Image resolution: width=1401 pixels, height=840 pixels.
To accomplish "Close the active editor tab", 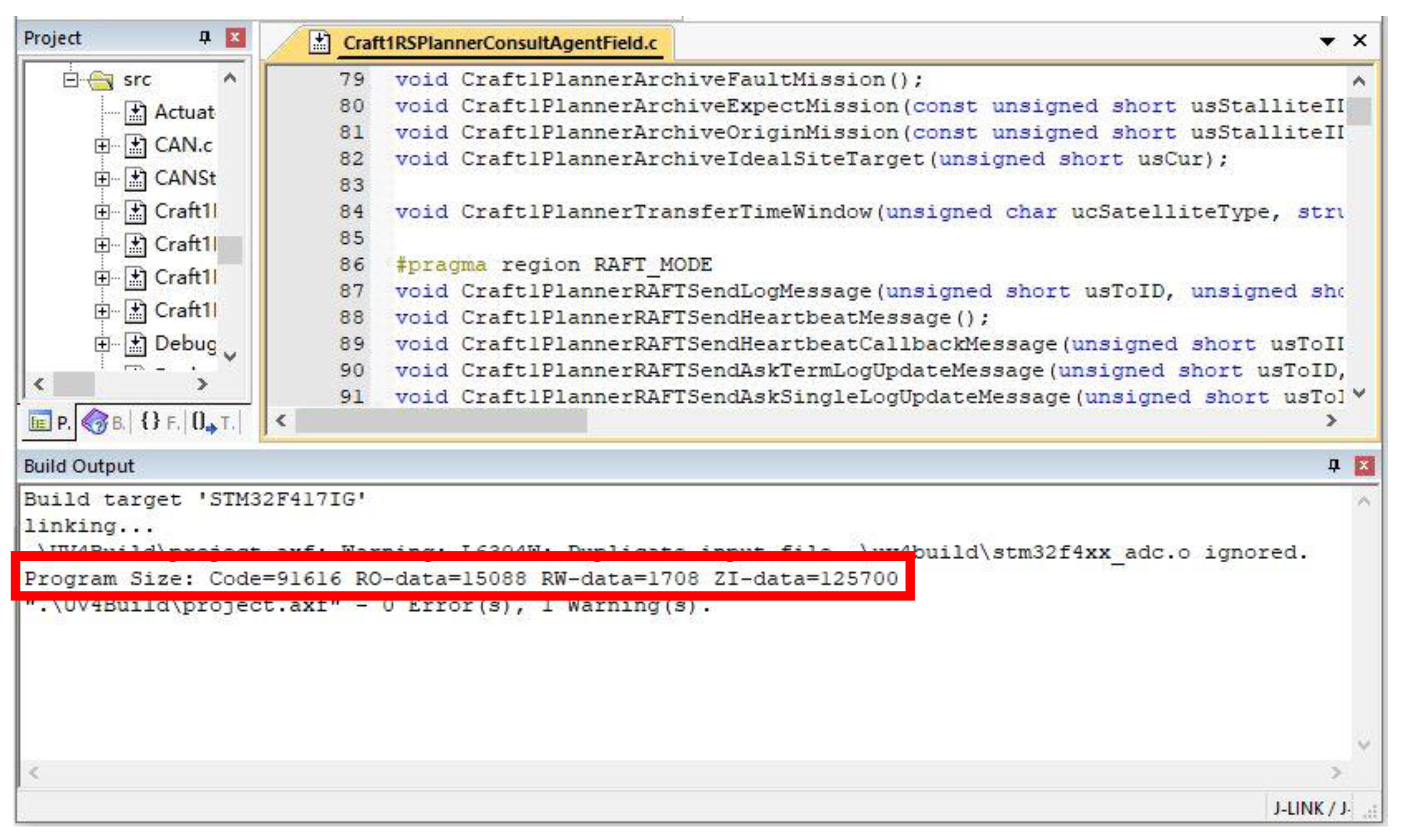I will 1359,41.
